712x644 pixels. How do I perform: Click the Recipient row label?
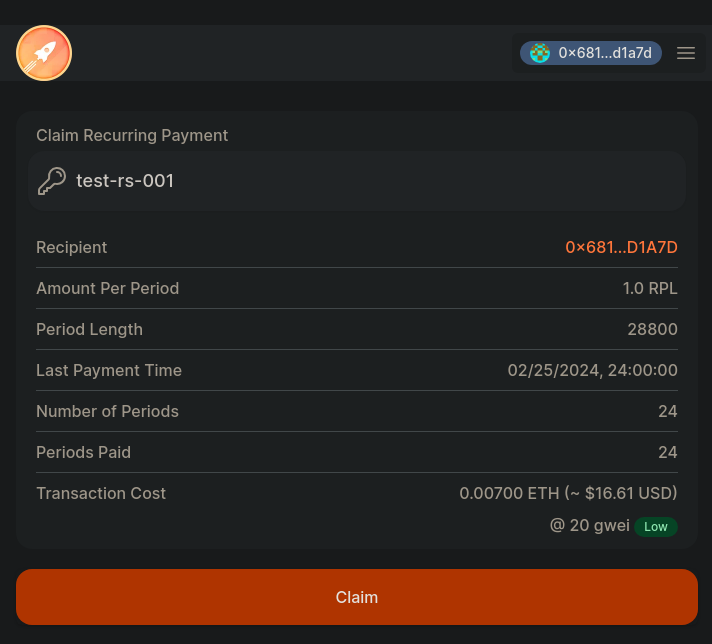[72, 247]
